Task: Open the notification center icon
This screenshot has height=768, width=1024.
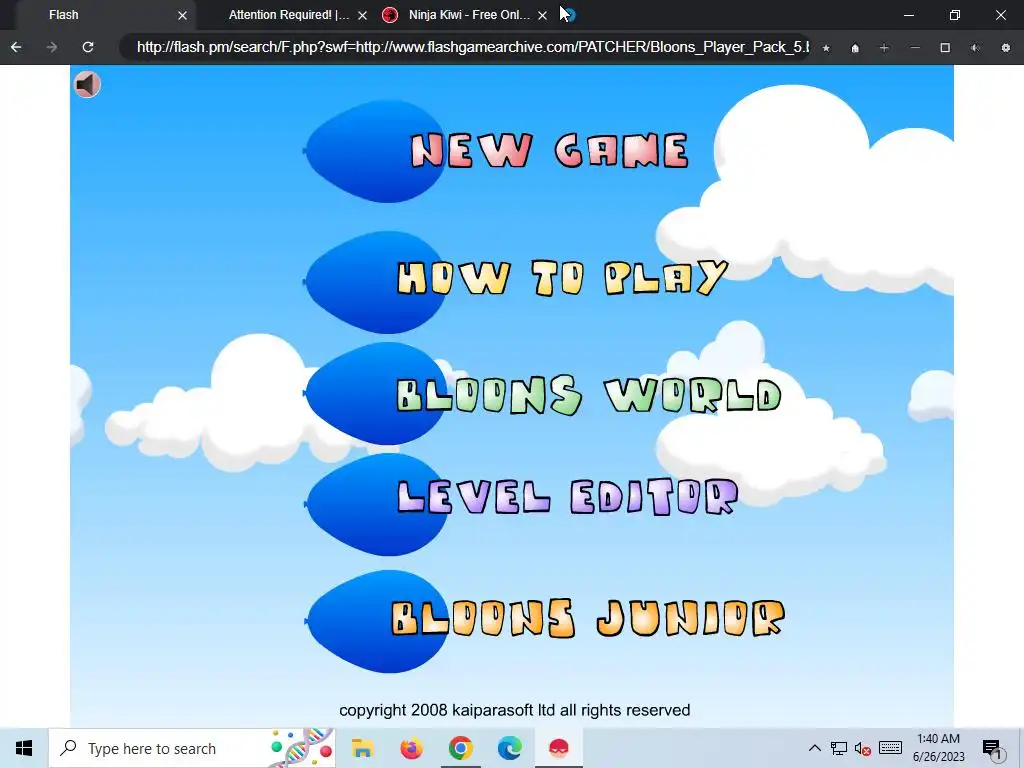Action: pyautogui.click(x=993, y=749)
